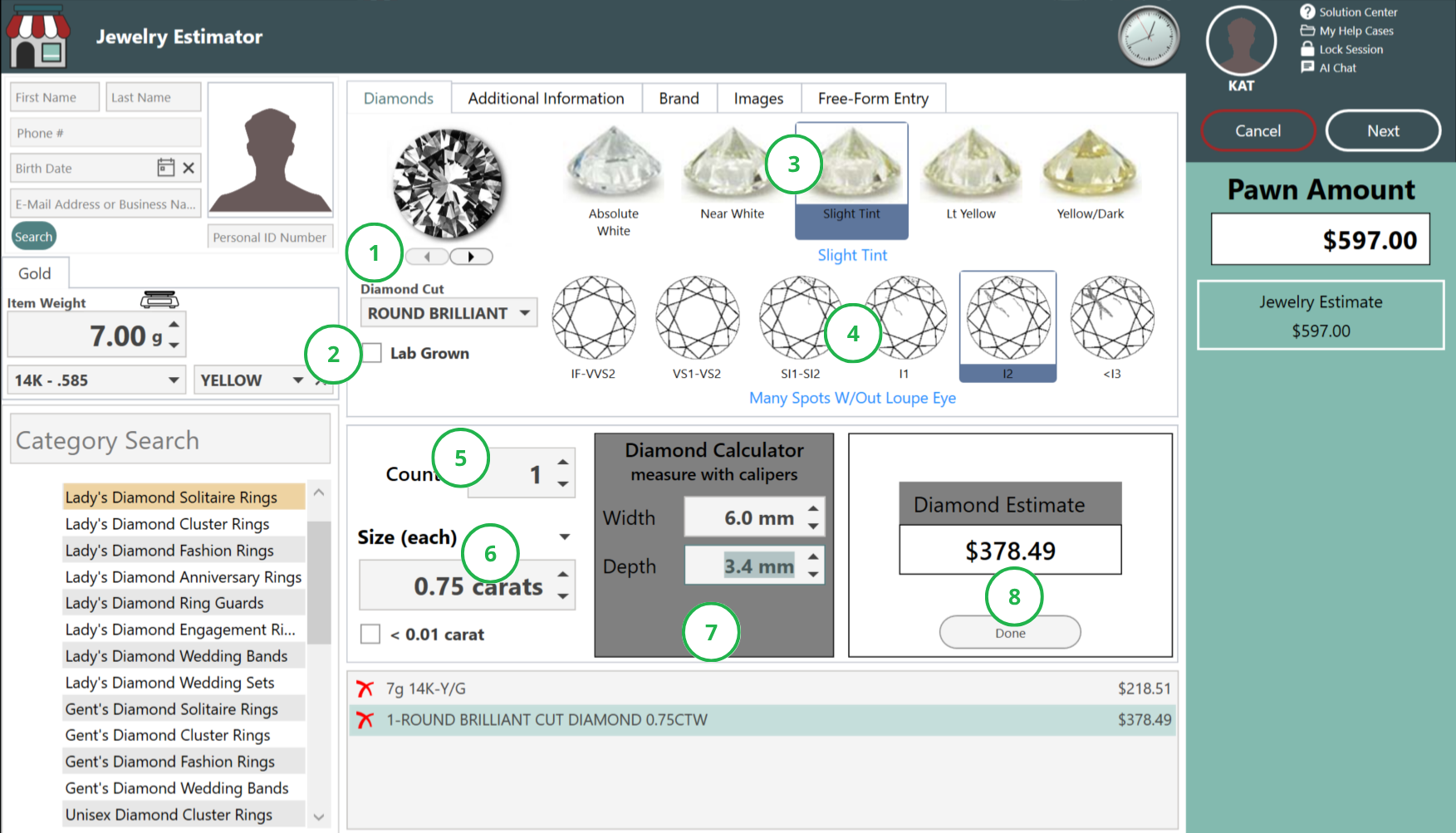
Task: Open the 14K - .585 karat dropdown
Action: click(96, 380)
